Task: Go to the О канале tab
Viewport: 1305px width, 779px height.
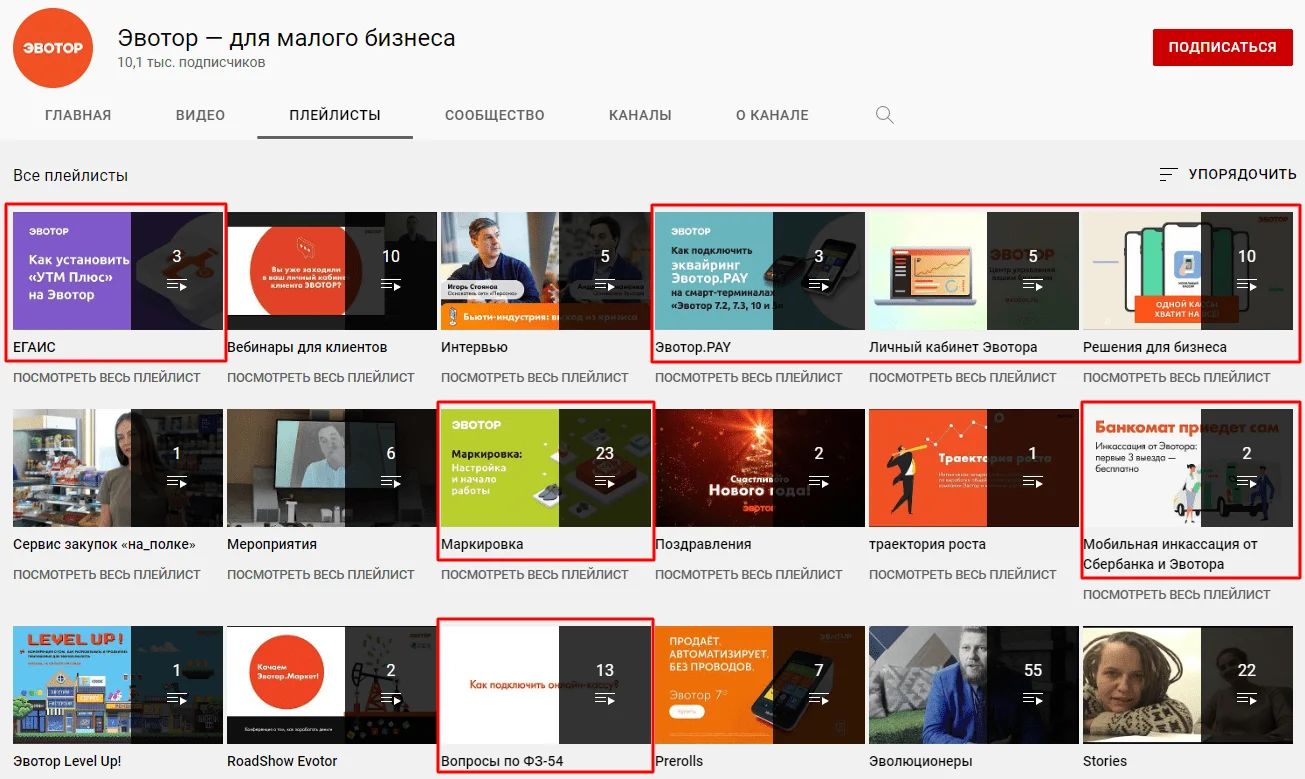Action: tap(772, 115)
